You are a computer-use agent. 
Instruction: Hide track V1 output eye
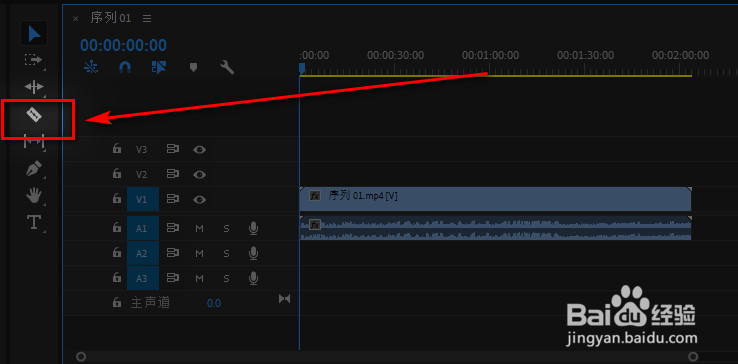(x=200, y=200)
